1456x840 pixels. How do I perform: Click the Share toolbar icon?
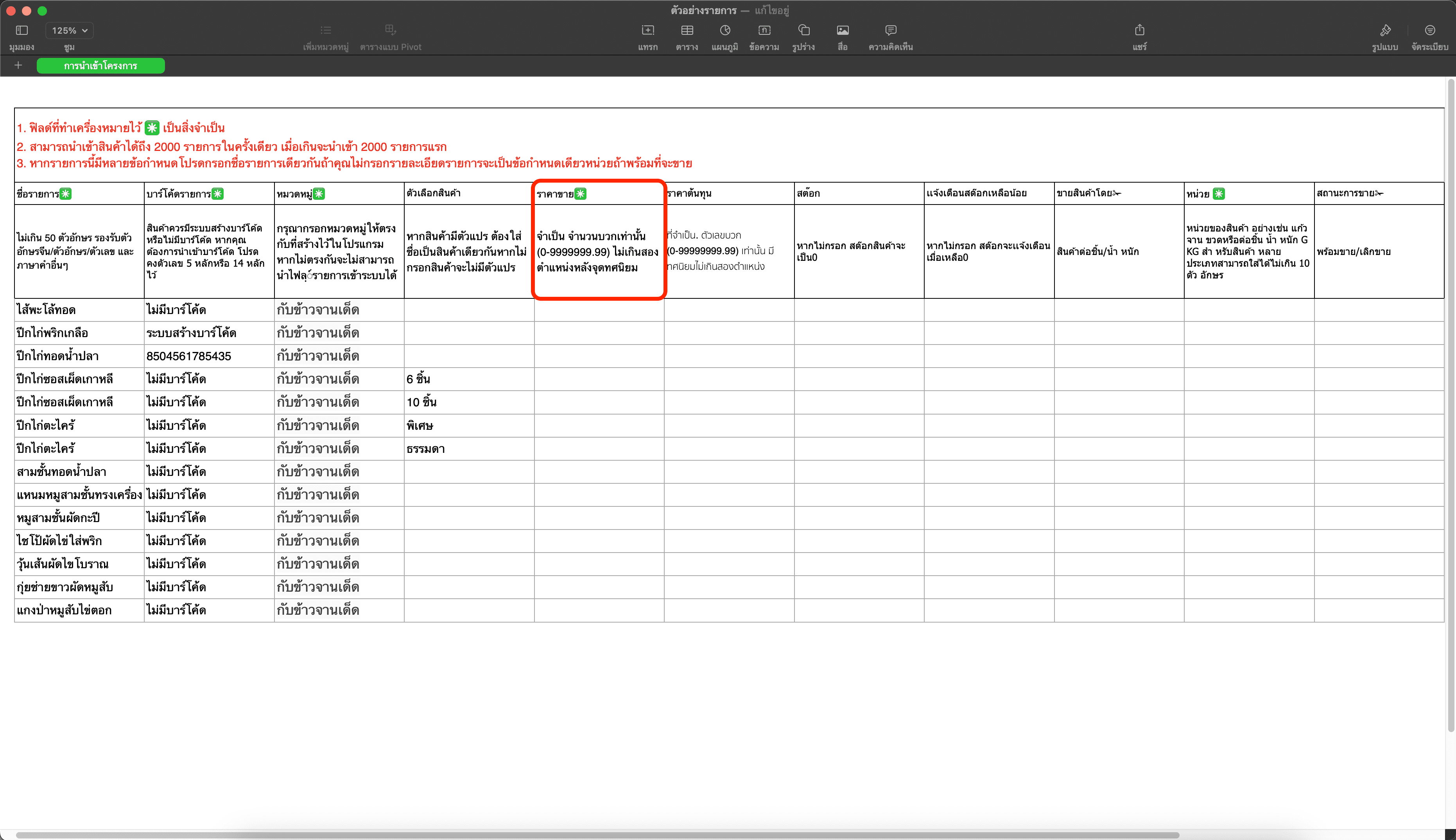[1139, 30]
